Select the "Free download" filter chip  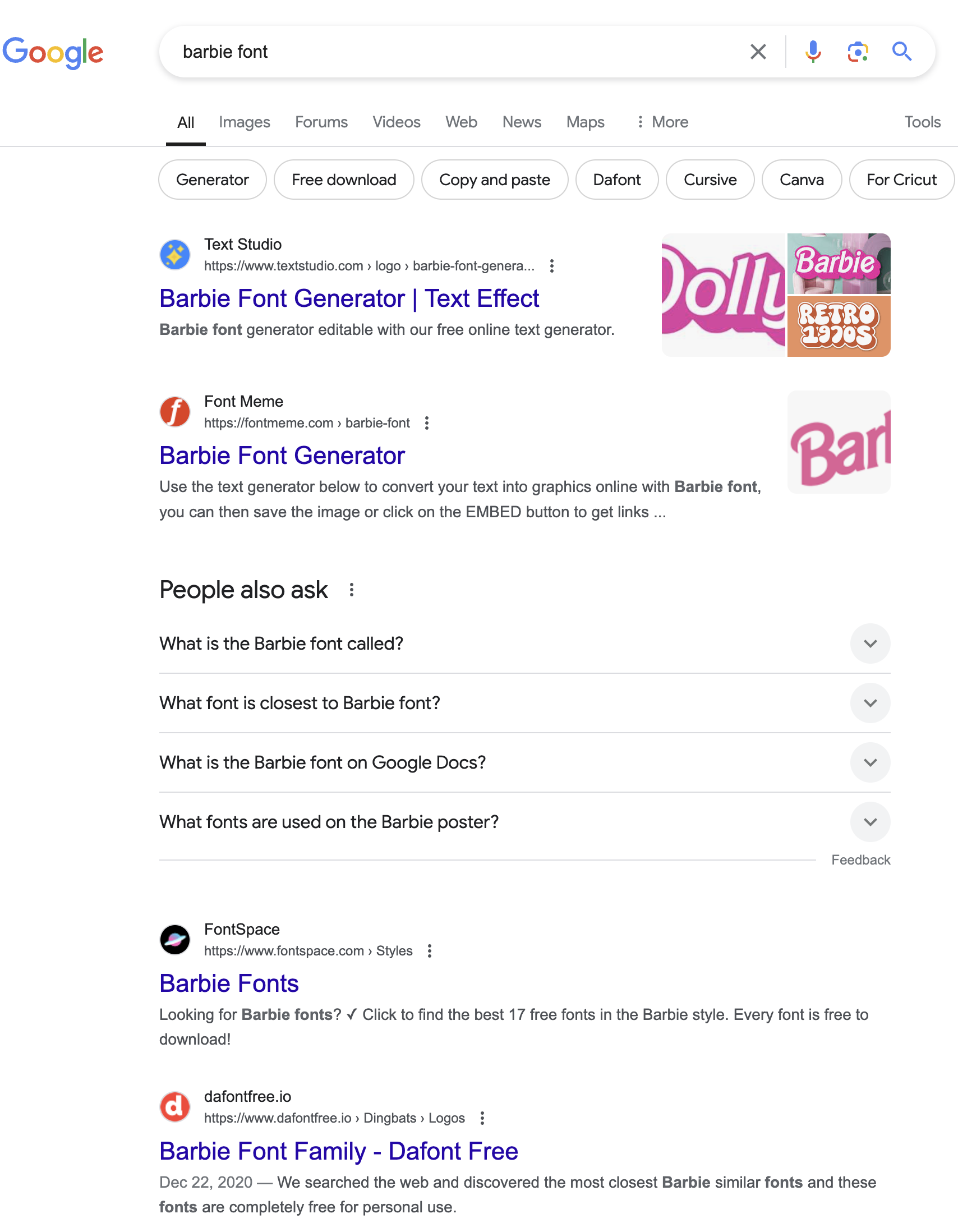344,180
